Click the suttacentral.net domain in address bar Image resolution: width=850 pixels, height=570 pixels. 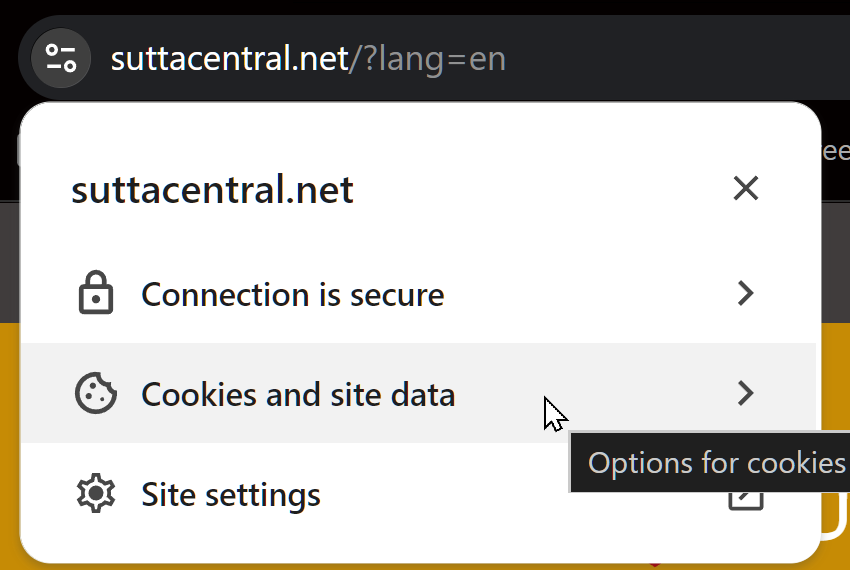228,59
